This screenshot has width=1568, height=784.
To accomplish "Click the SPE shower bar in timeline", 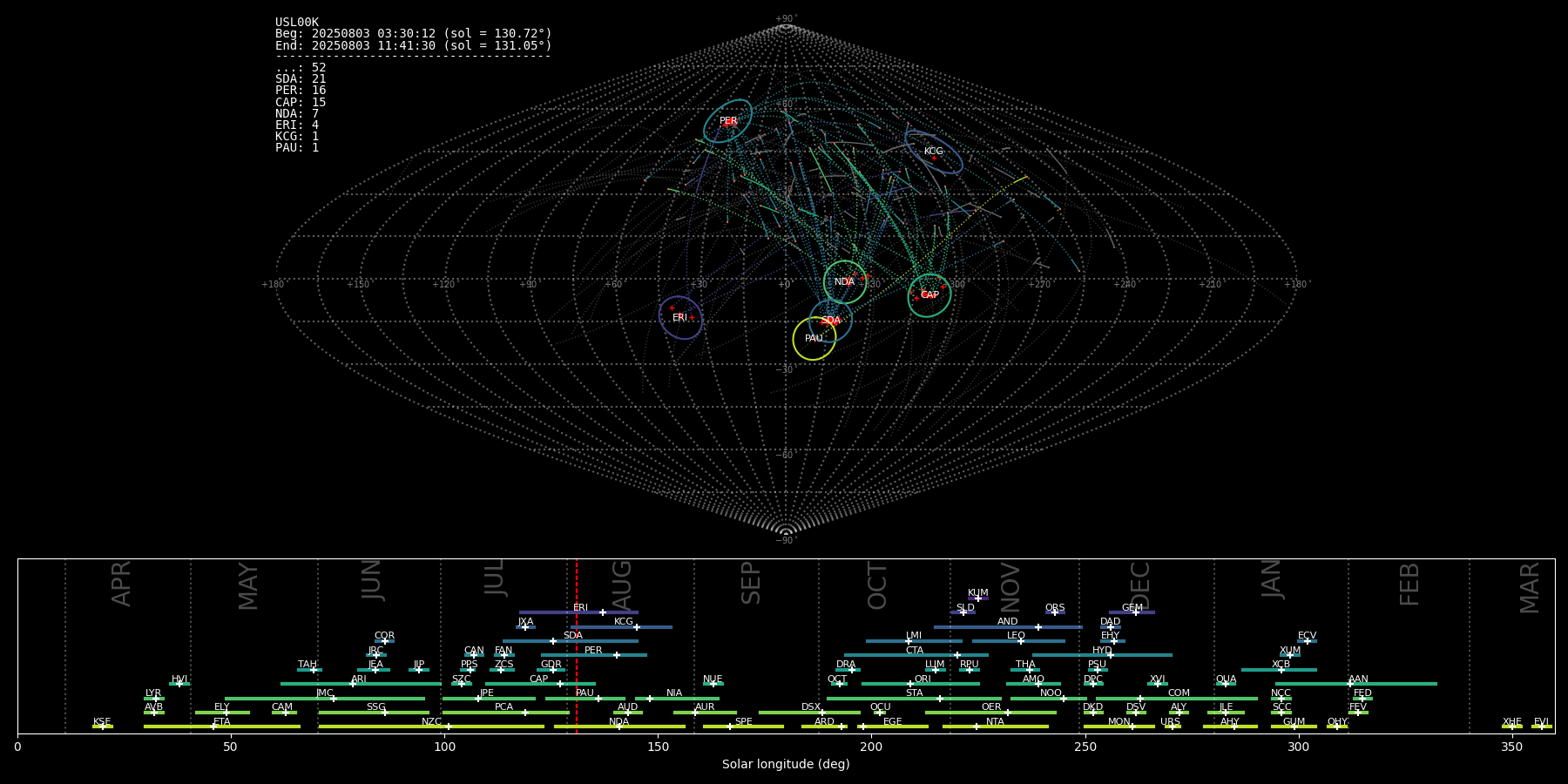I will pyautogui.click(x=743, y=727).
